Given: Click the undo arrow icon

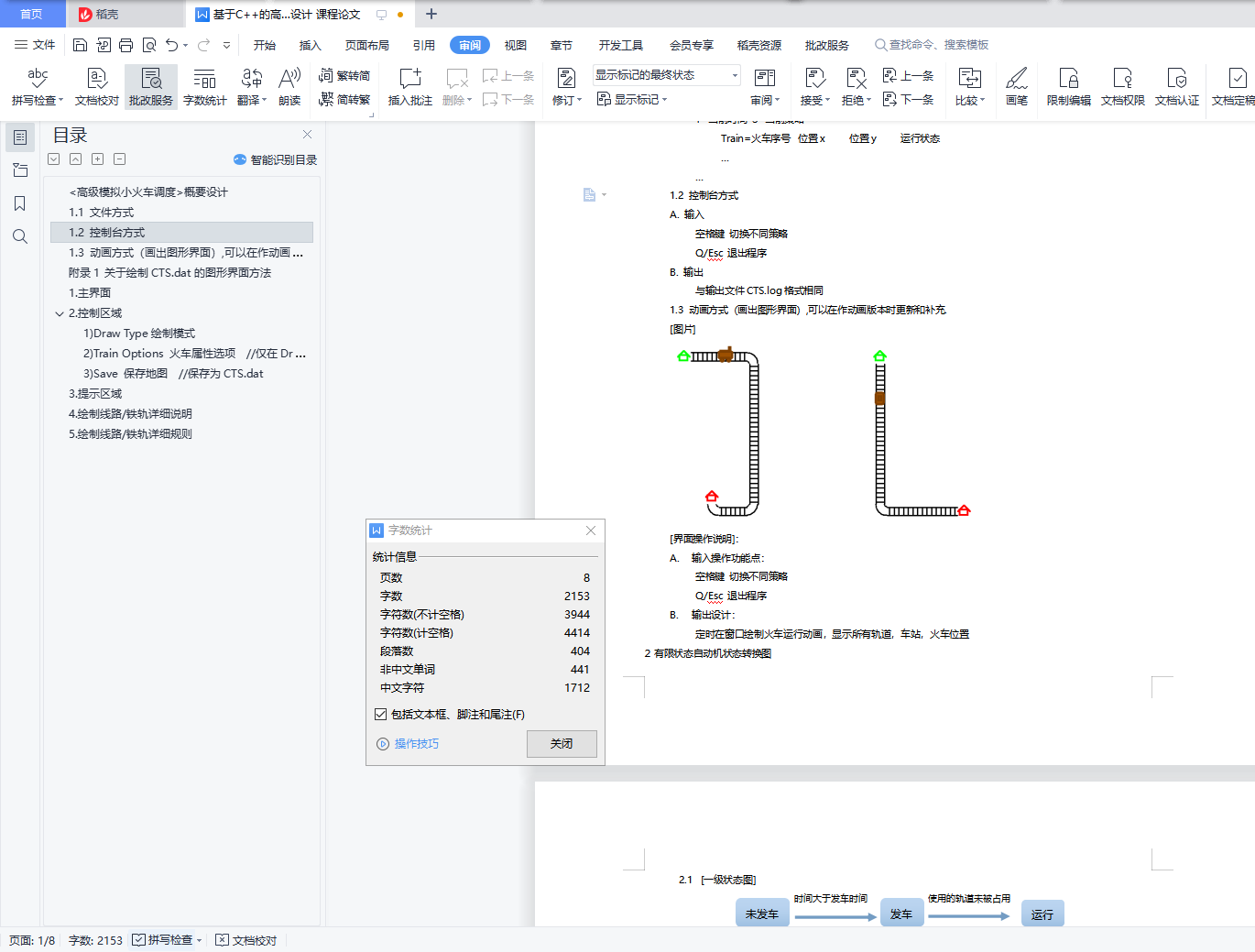Looking at the screenshot, I should [171, 45].
